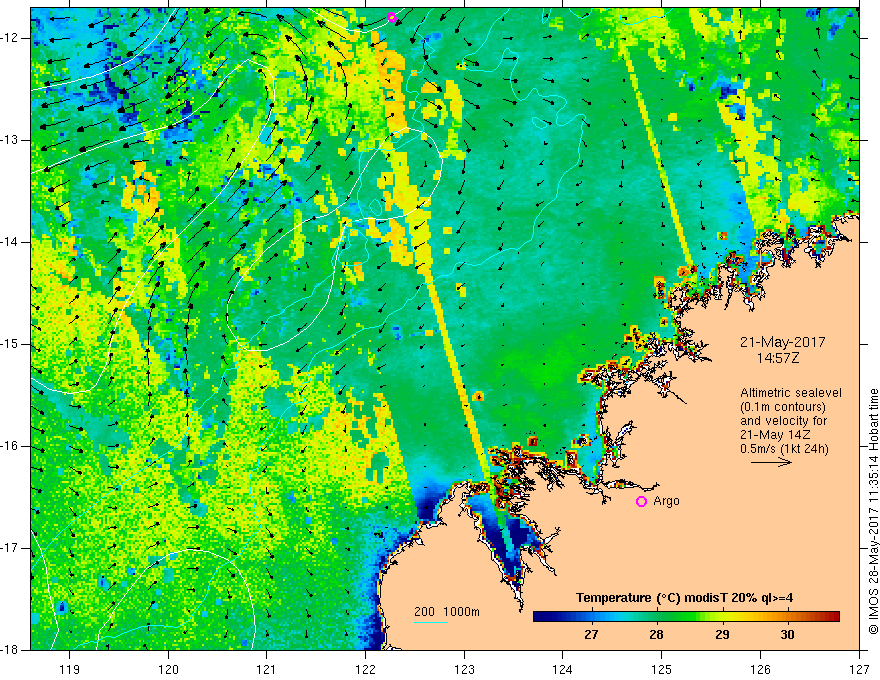This screenshot has height=680, width=880.
Task: Click the IMOS copyright timestamp text
Action: click(x=873, y=512)
